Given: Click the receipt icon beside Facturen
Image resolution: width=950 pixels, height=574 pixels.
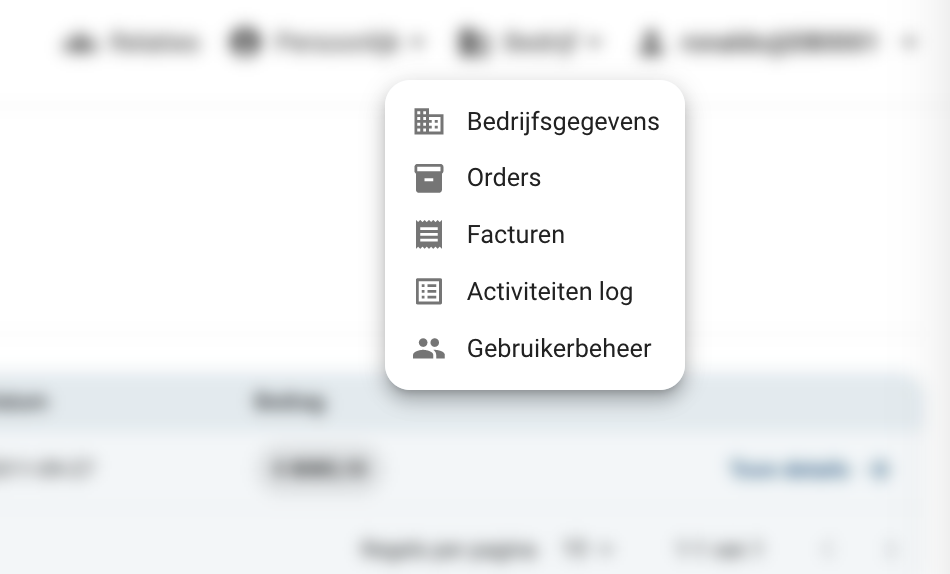Looking at the screenshot, I should pos(428,235).
